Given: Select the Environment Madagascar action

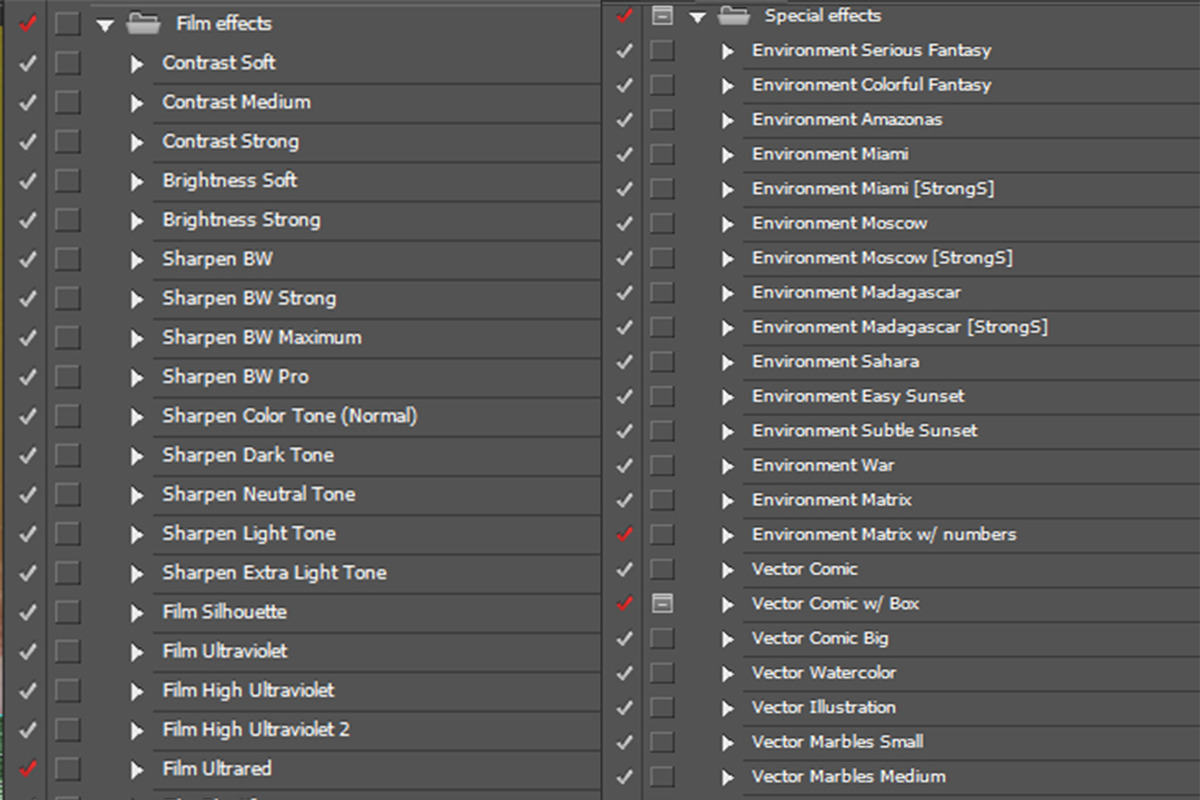Looking at the screenshot, I should coord(857,293).
